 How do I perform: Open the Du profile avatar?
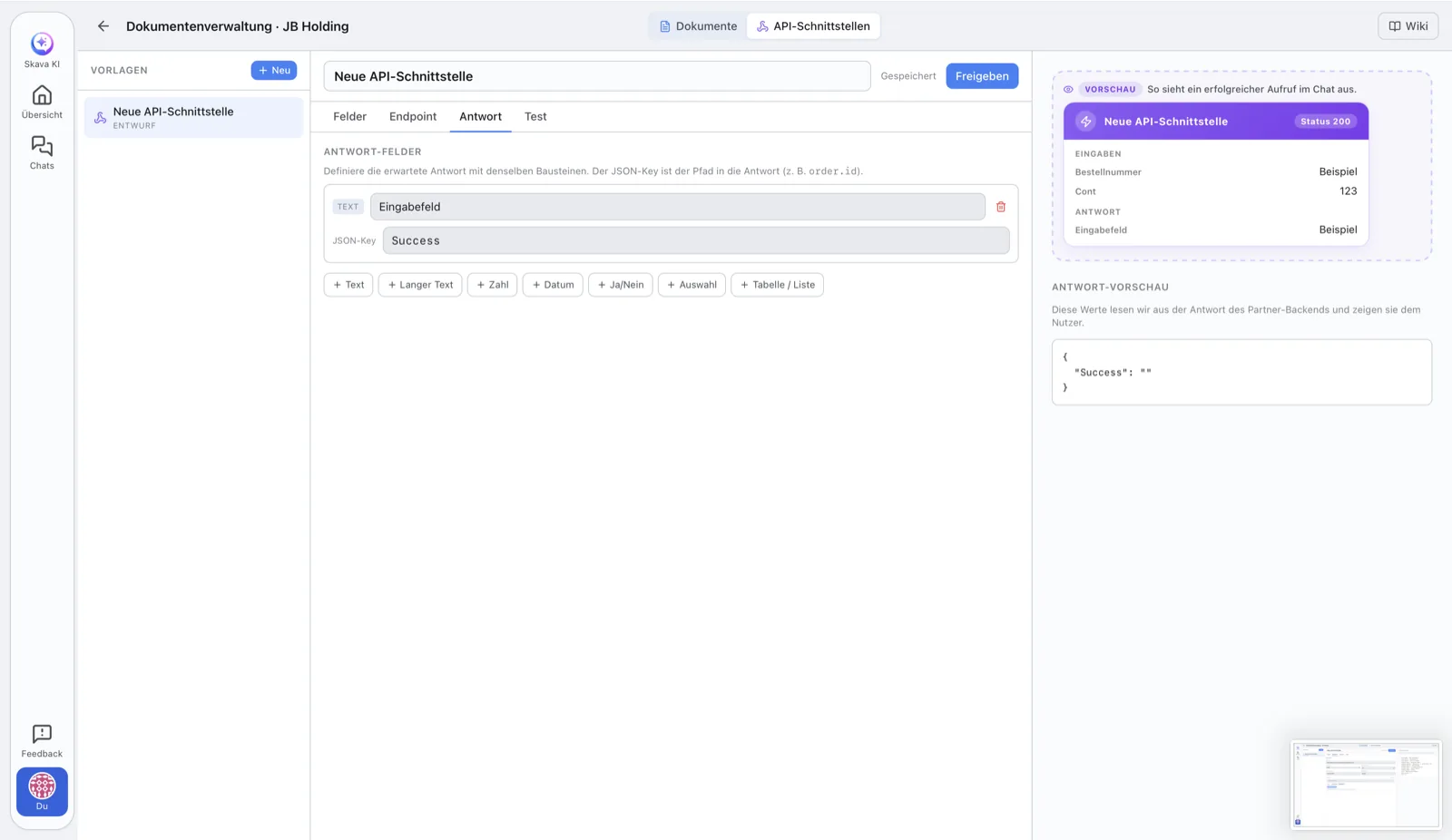pos(42,791)
